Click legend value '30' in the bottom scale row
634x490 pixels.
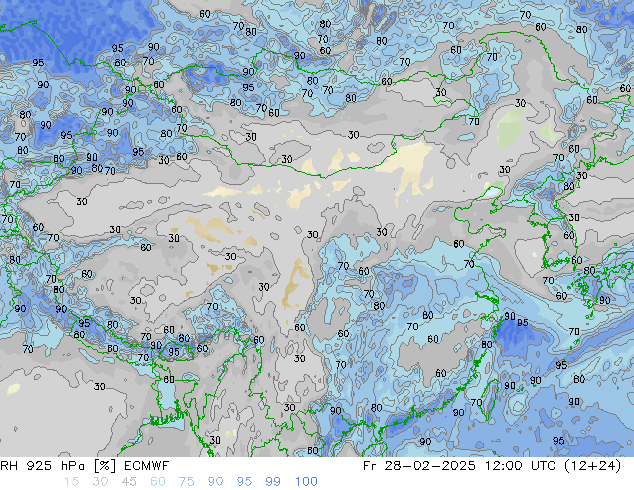[x=100, y=482]
